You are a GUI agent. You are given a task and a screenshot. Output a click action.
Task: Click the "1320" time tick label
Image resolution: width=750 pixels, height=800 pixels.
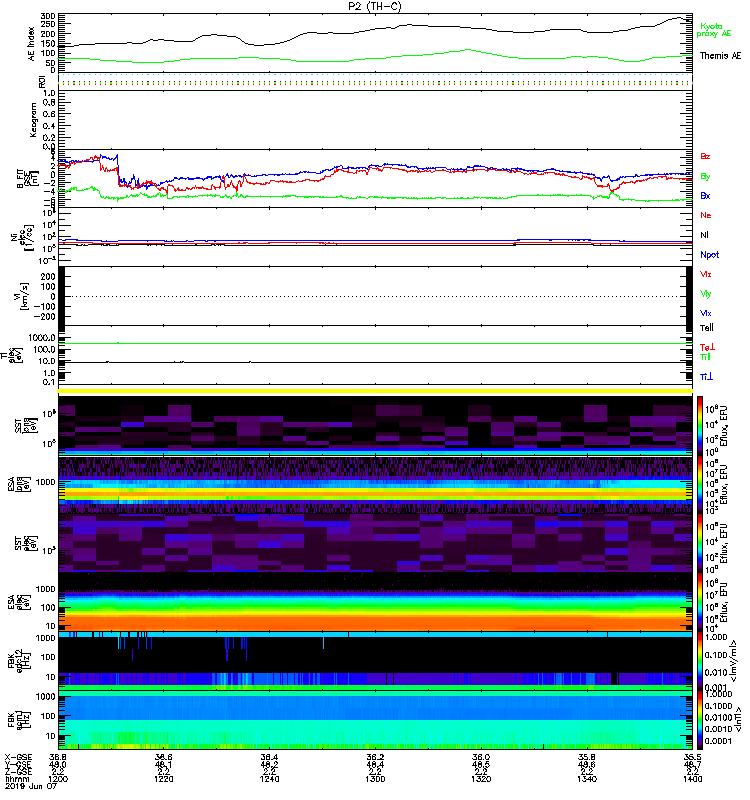click(x=481, y=779)
